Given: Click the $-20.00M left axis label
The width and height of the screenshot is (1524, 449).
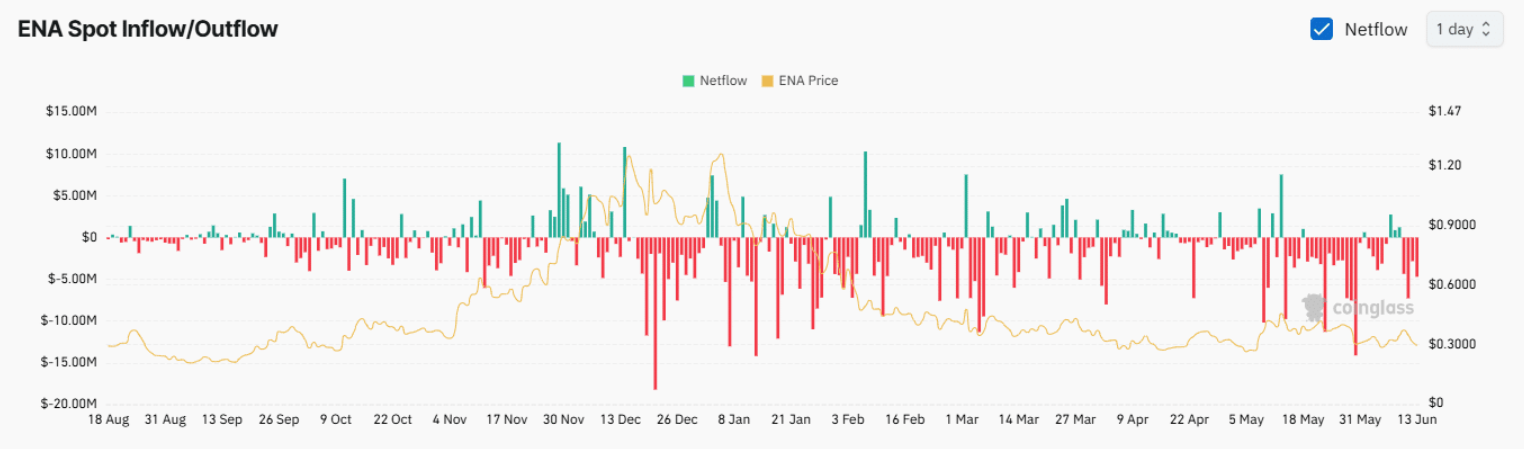Looking at the screenshot, I should coord(69,403).
